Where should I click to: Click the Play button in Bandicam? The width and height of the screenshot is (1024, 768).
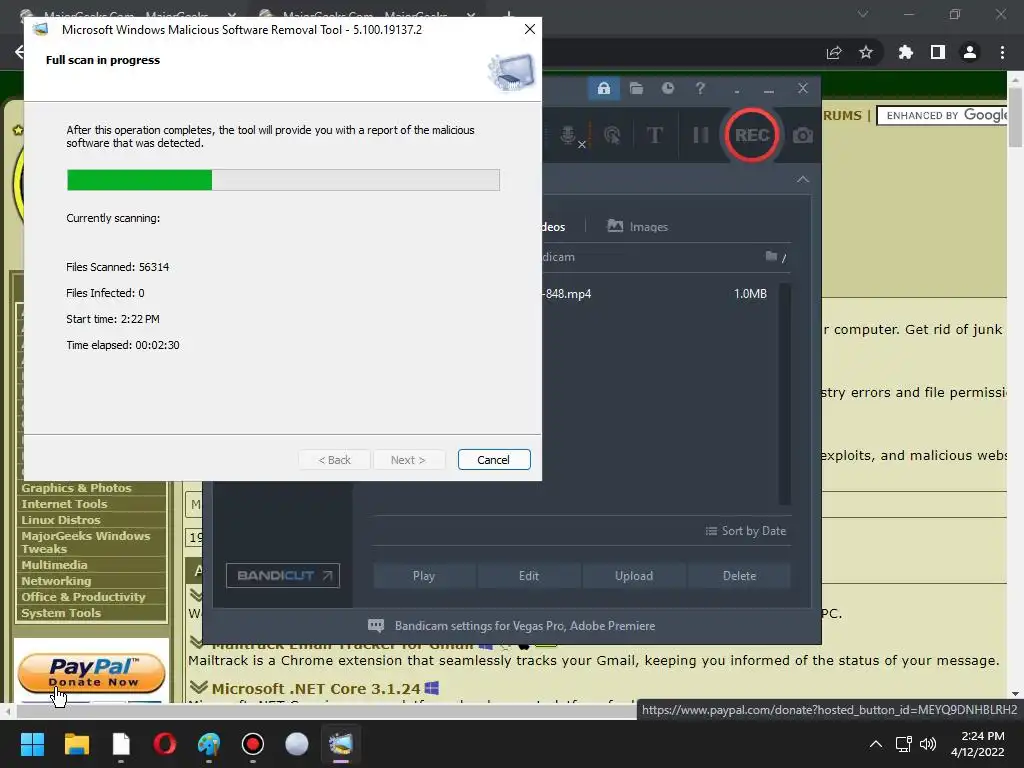point(424,576)
